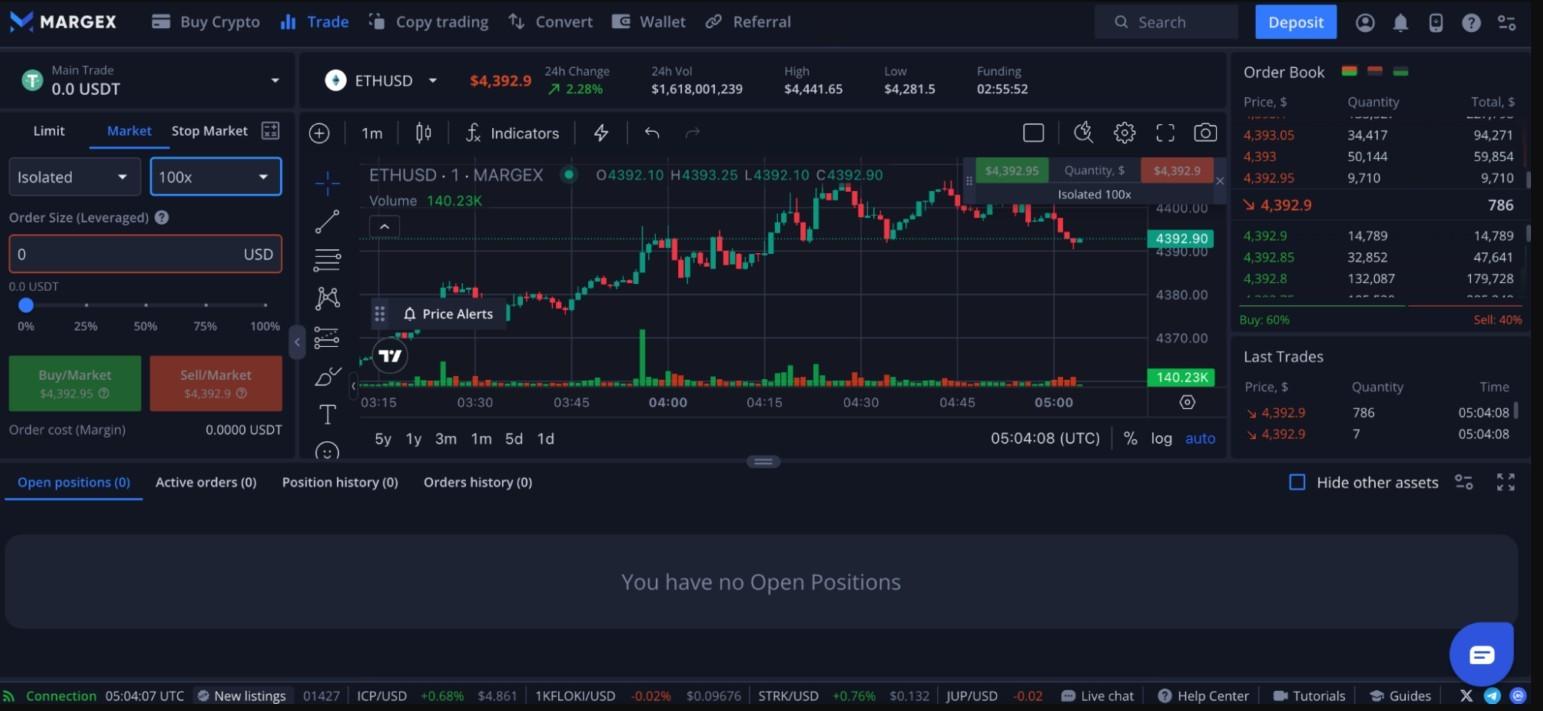Select the crosshair cursor tool
The image size is (1543, 711).
pos(327,182)
